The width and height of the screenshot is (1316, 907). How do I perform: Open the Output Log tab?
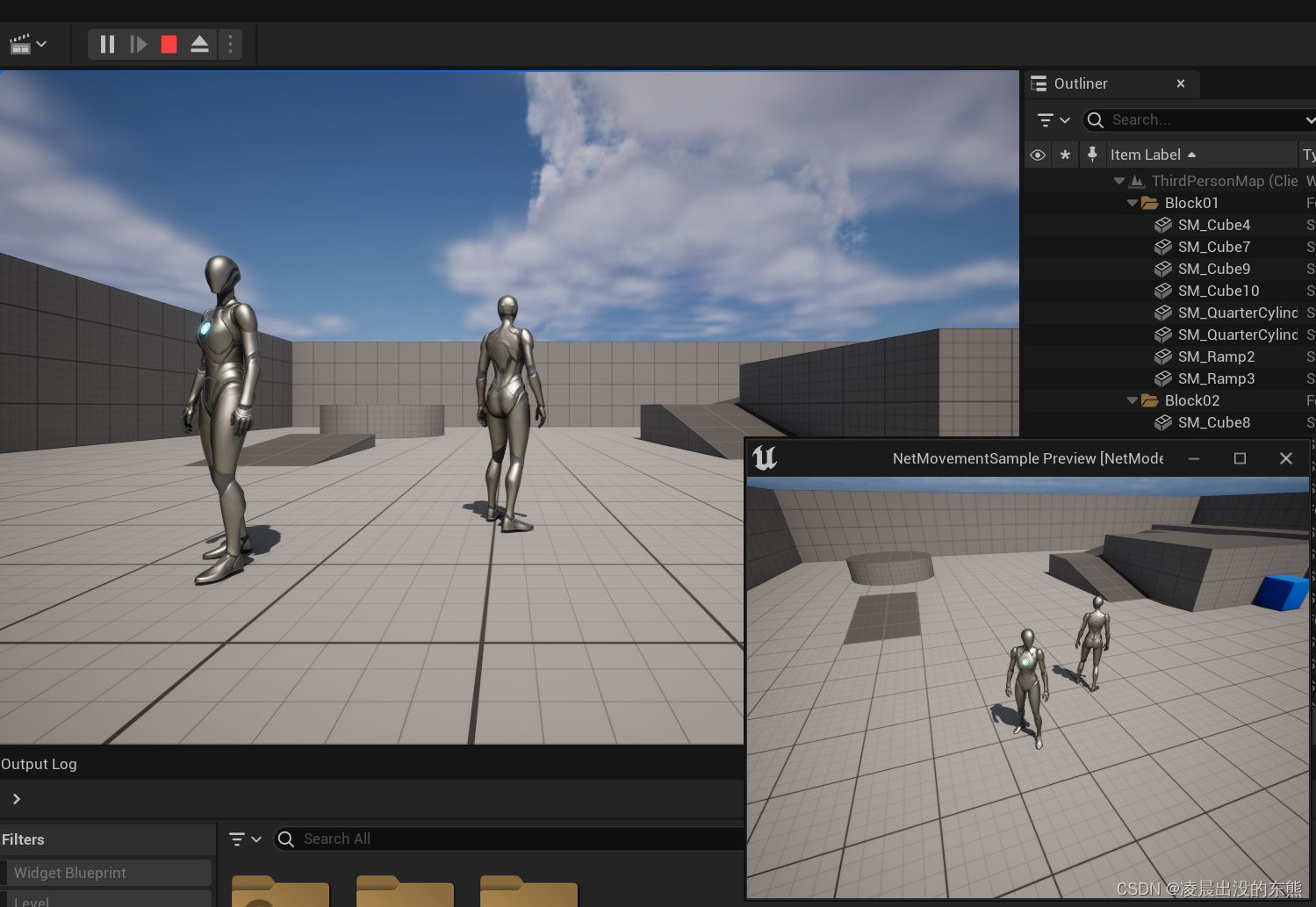point(39,764)
